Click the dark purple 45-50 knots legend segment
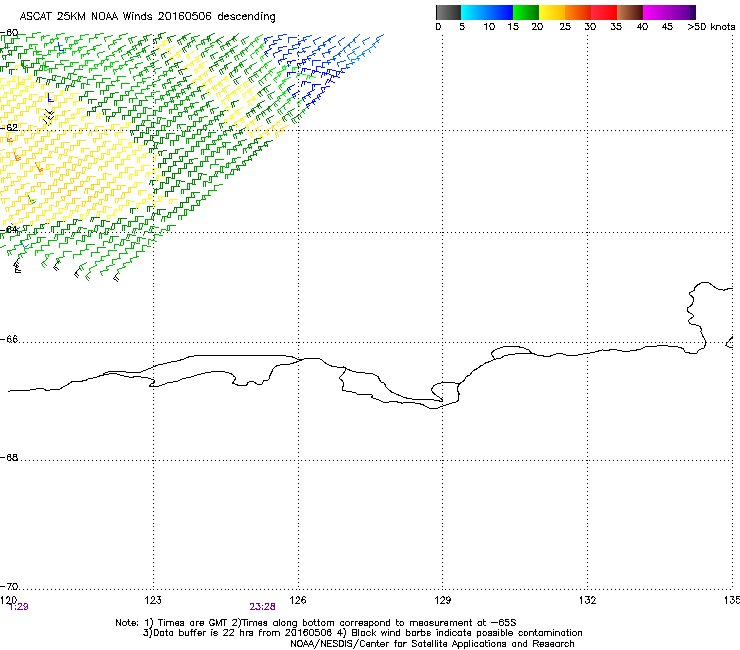Viewport: 740px width, 650px height. coord(682,12)
